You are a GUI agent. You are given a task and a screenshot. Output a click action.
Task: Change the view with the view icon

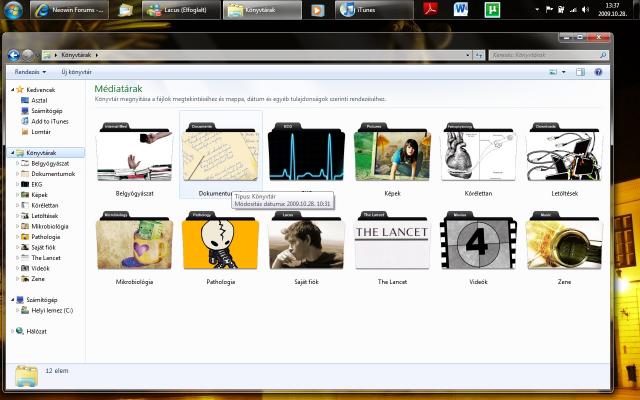[x=553, y=72]
